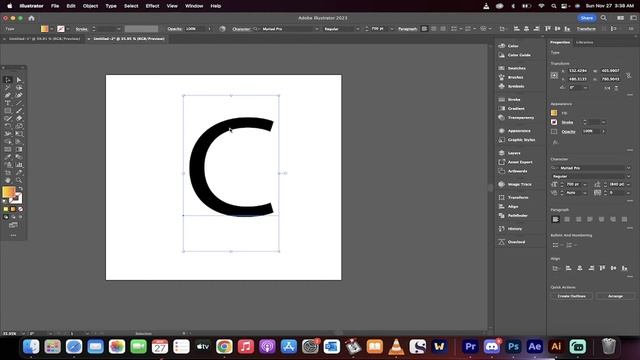Viewport: 640px width, 360px height.
Task: Swap fill and stroke colors
Action: click(20, 189)
